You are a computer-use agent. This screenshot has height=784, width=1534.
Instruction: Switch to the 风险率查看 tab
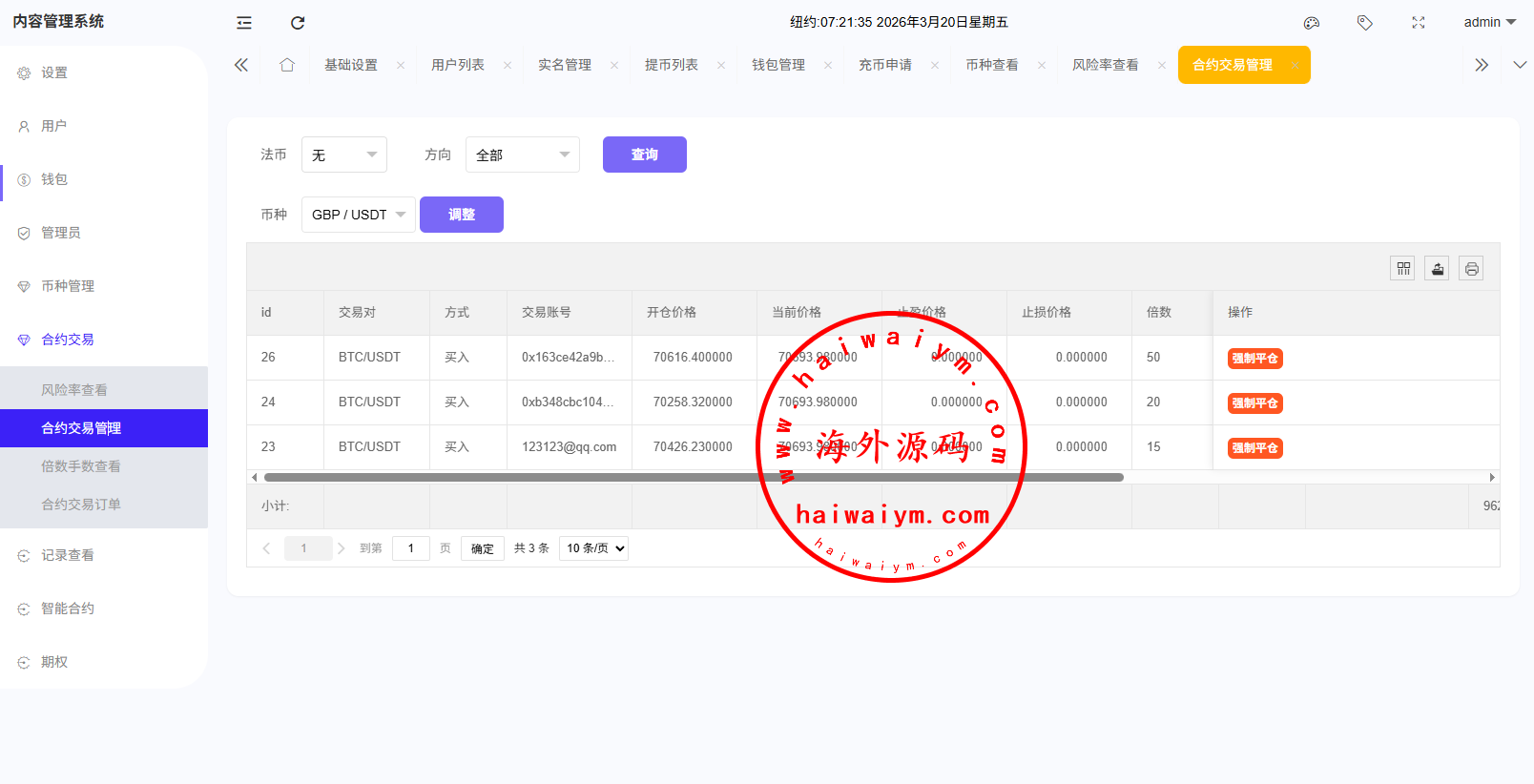coord(1105,65)
